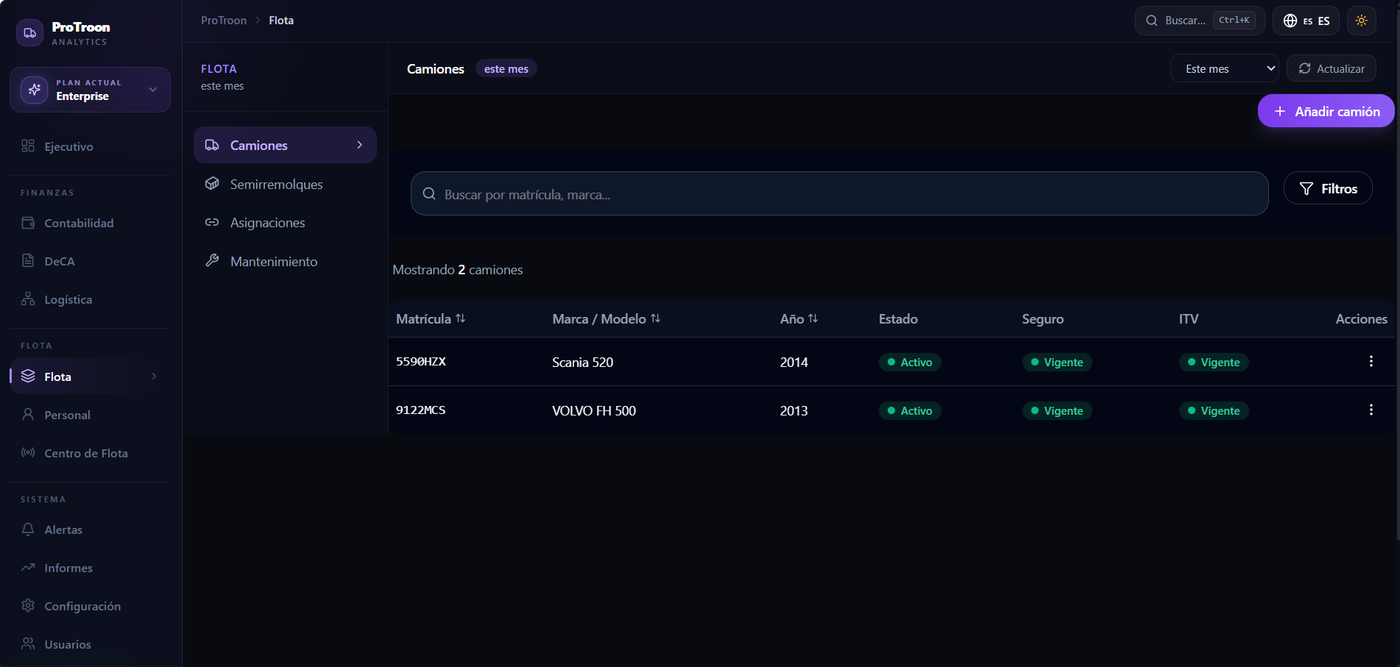Expand the Enterprise plan selector
This screenshot has width=1400, height=667.
[x=90, y=90]
